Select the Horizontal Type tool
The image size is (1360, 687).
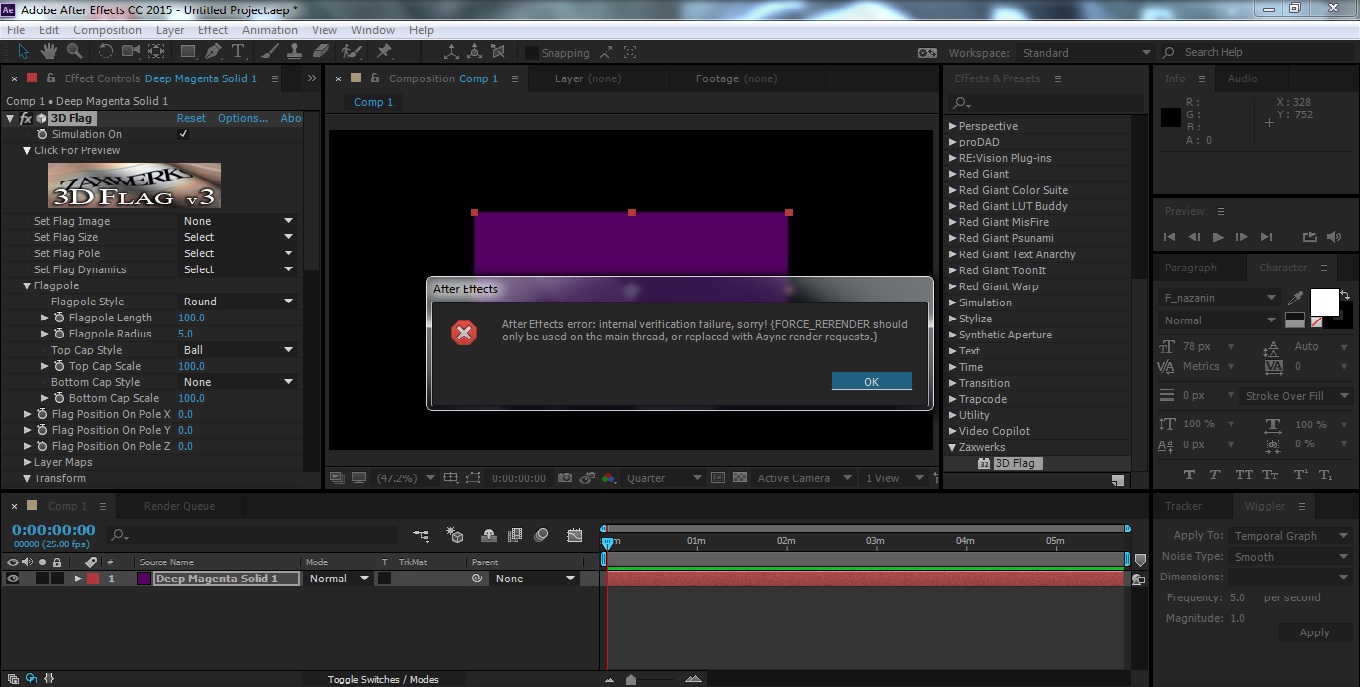(238, 51)
